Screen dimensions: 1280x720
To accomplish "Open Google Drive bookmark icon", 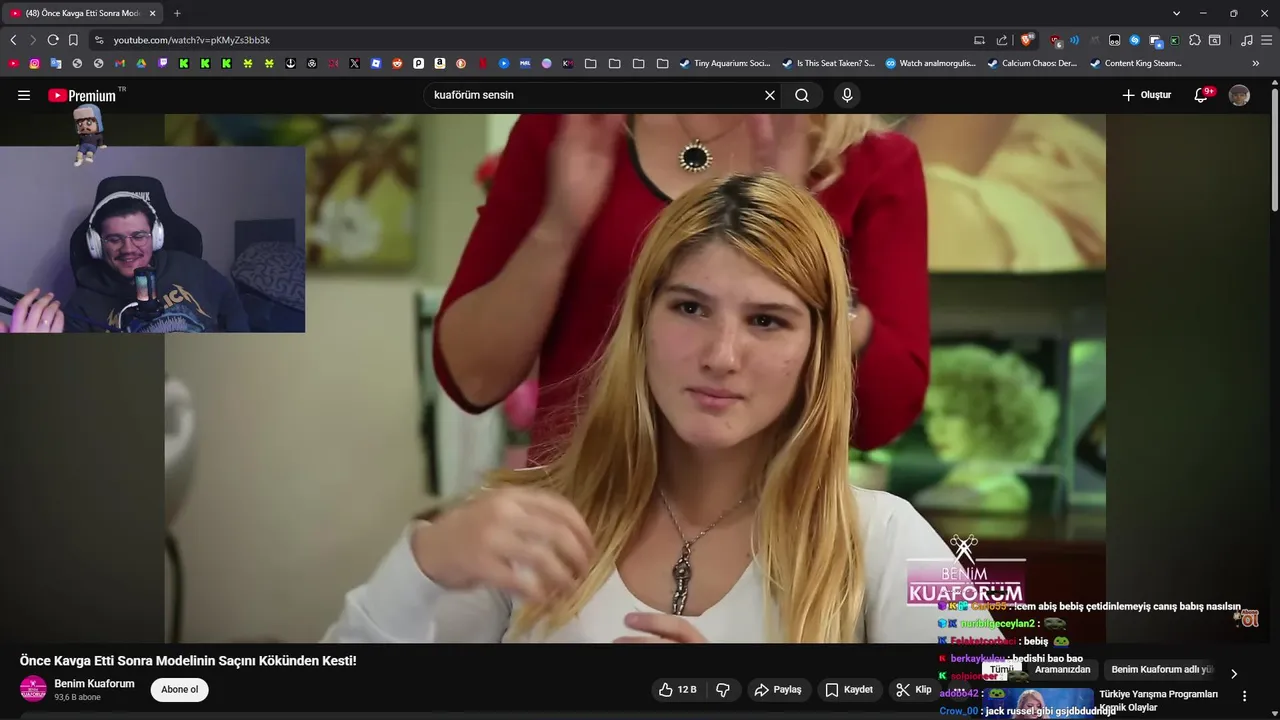I will point(141,63).
